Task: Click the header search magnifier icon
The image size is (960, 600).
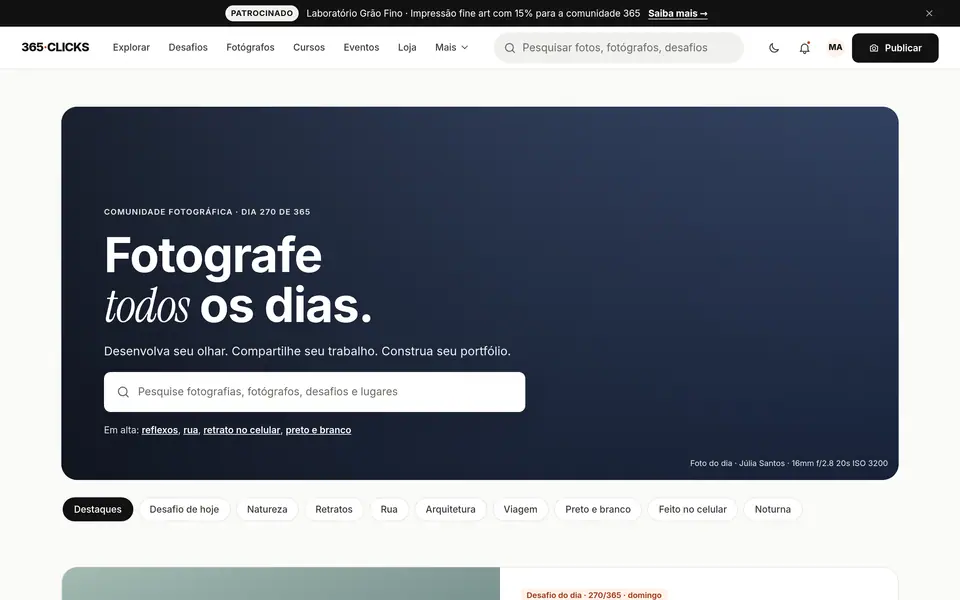Action: (x=509, y=48)
